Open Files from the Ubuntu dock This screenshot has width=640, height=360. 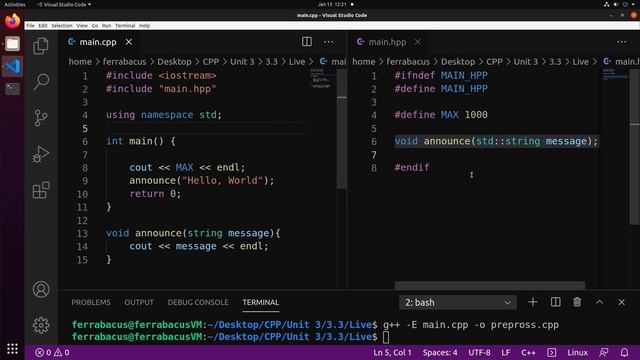tap(12, 44)
